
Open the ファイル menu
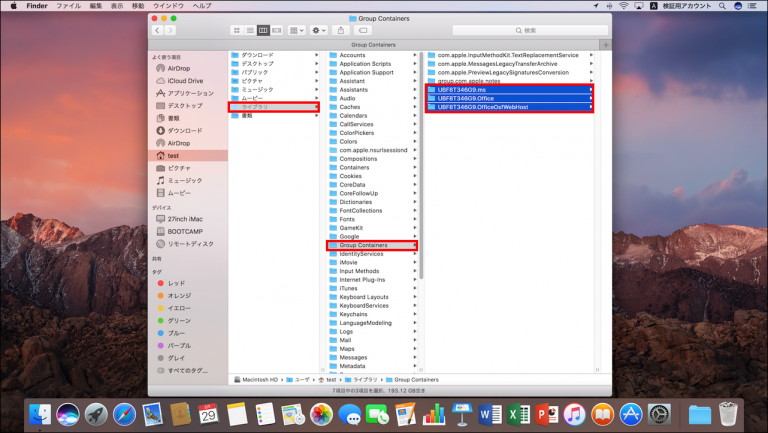coord(69,6)
